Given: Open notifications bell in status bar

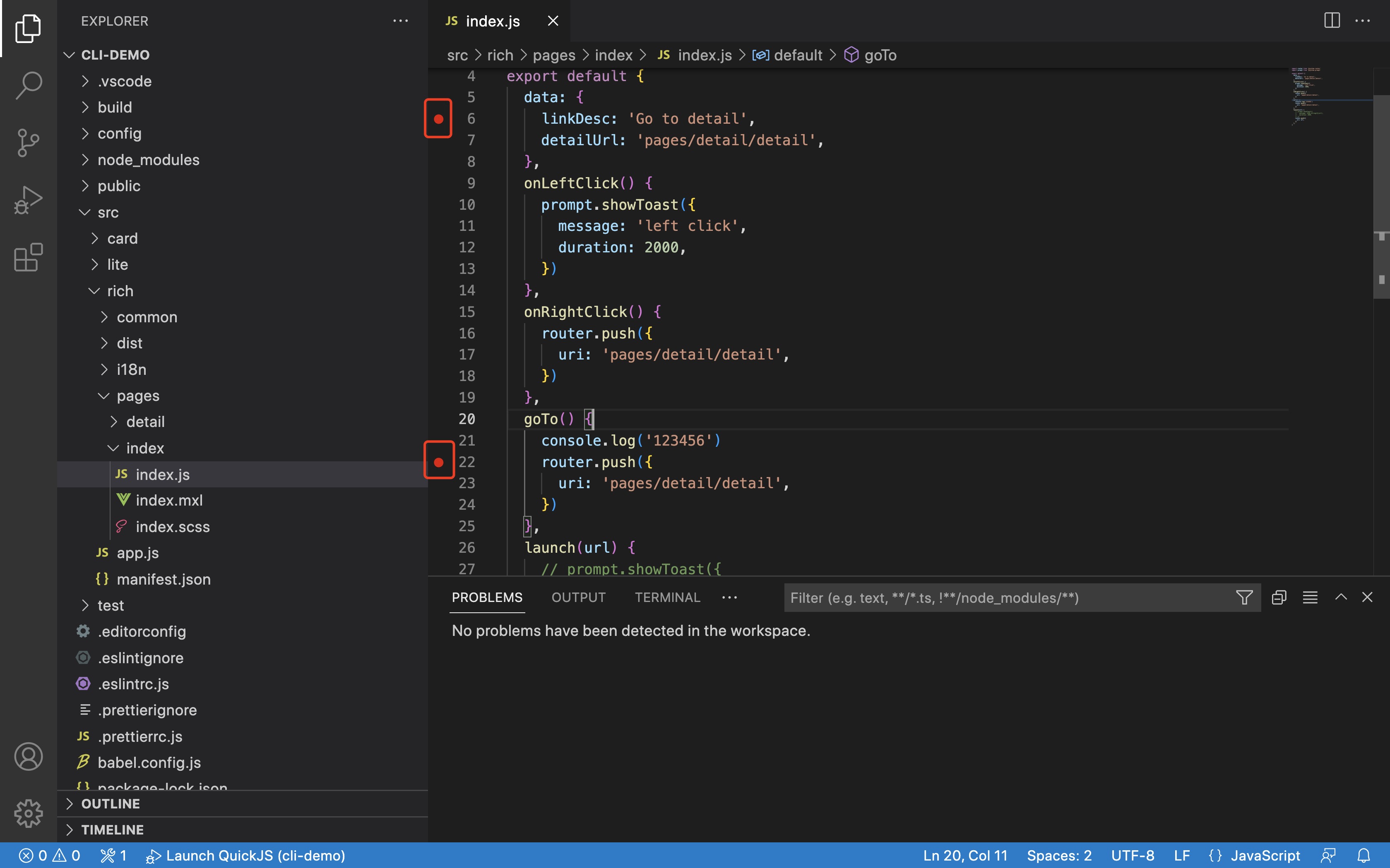Looking at the screenshot, I should click(x=1364, y=855).
